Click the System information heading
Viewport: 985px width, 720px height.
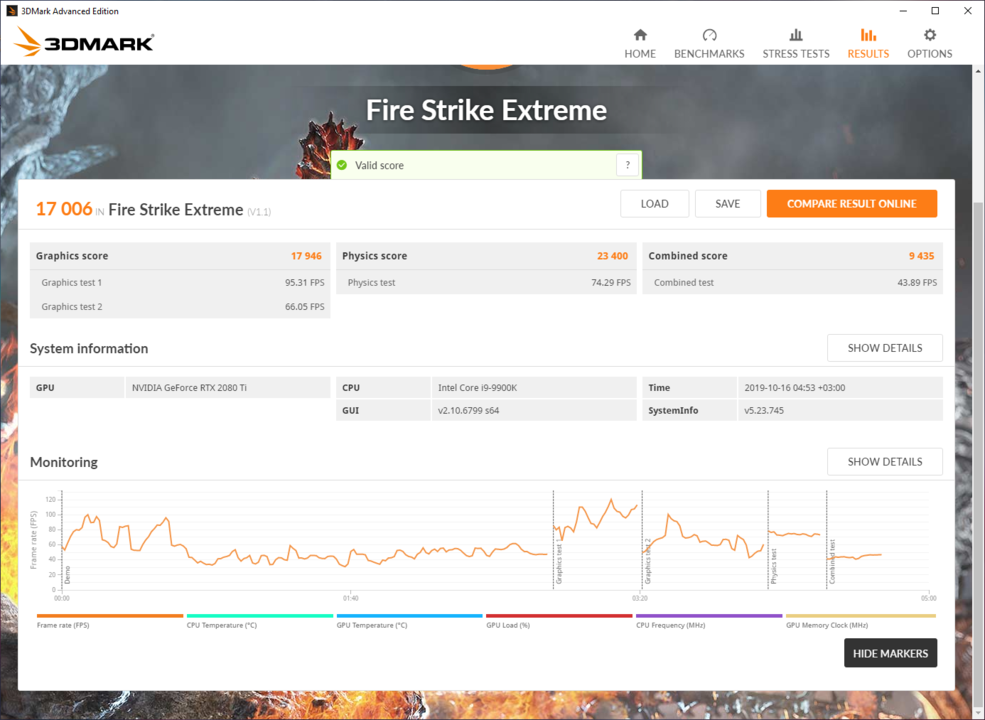[x=89, y=348]
